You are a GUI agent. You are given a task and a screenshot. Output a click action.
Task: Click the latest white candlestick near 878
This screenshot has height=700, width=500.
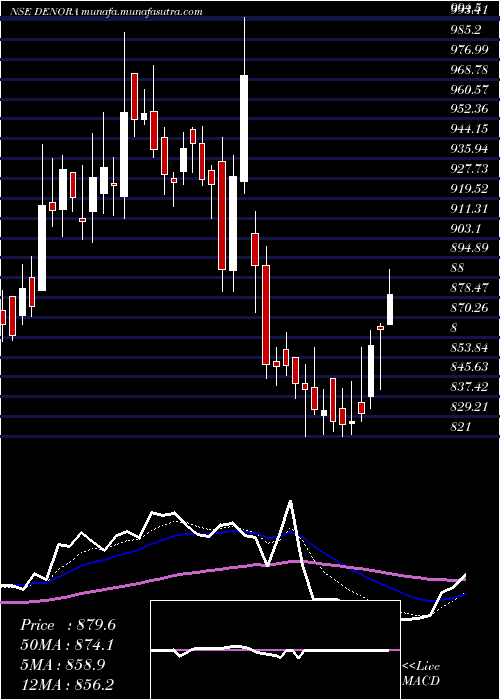click(x=390, y=309)
